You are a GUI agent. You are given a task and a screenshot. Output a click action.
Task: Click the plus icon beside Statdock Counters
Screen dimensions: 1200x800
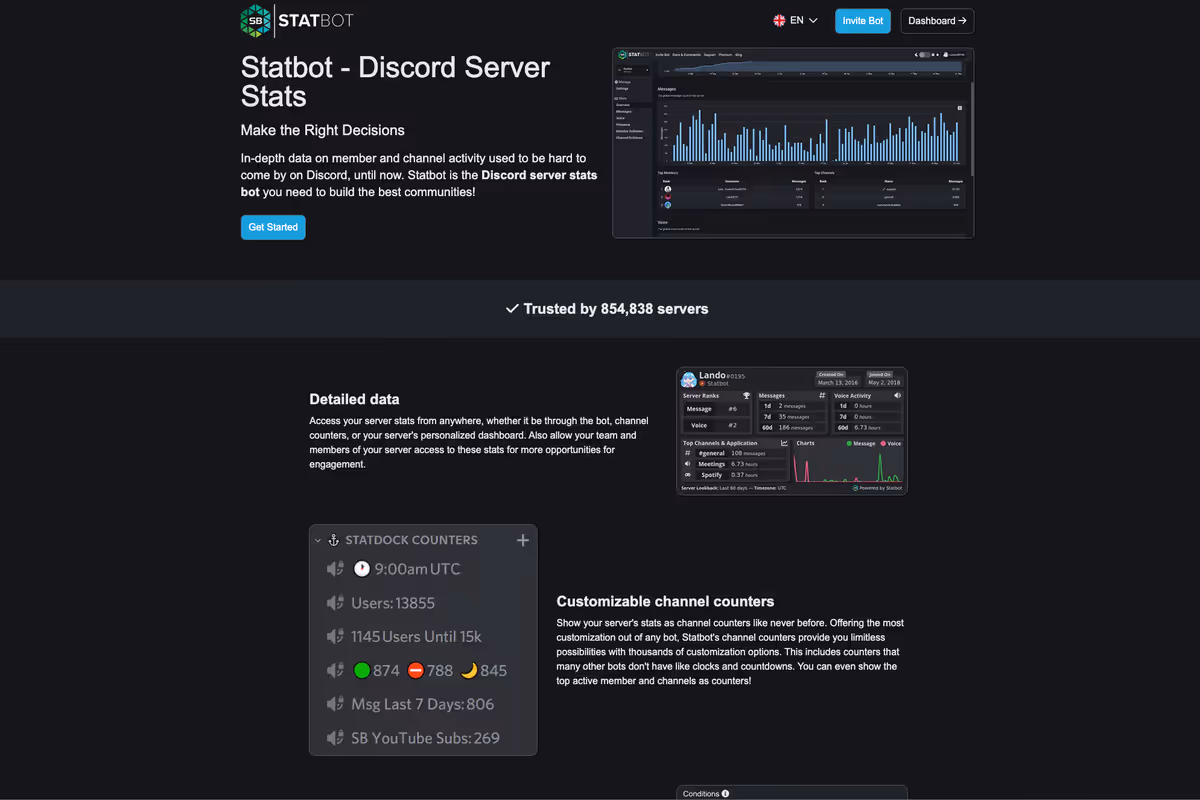(522, 540)
